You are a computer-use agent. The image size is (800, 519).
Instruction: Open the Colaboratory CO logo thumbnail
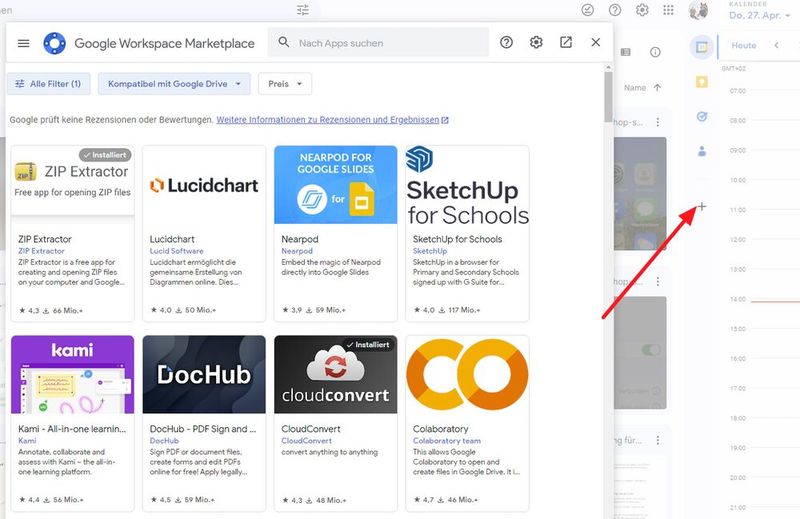pyautogui.click(x=467, y=375)
